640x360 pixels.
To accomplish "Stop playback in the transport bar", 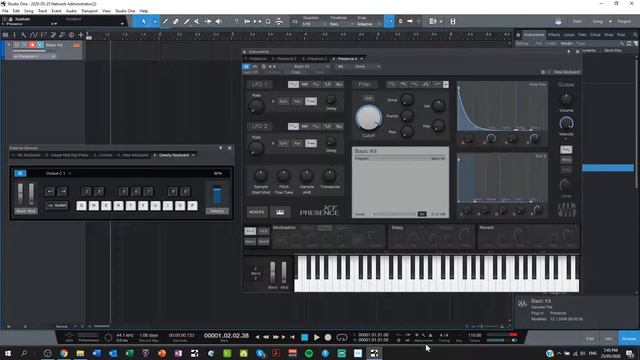I will (x=304, y=338).
